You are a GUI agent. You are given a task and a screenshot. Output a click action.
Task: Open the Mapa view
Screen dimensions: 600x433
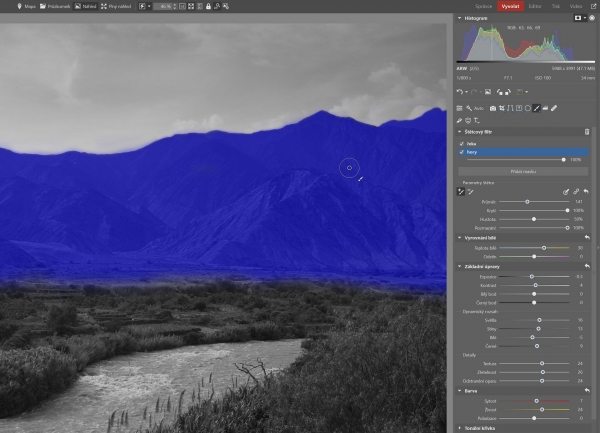(x=26, y=6)
